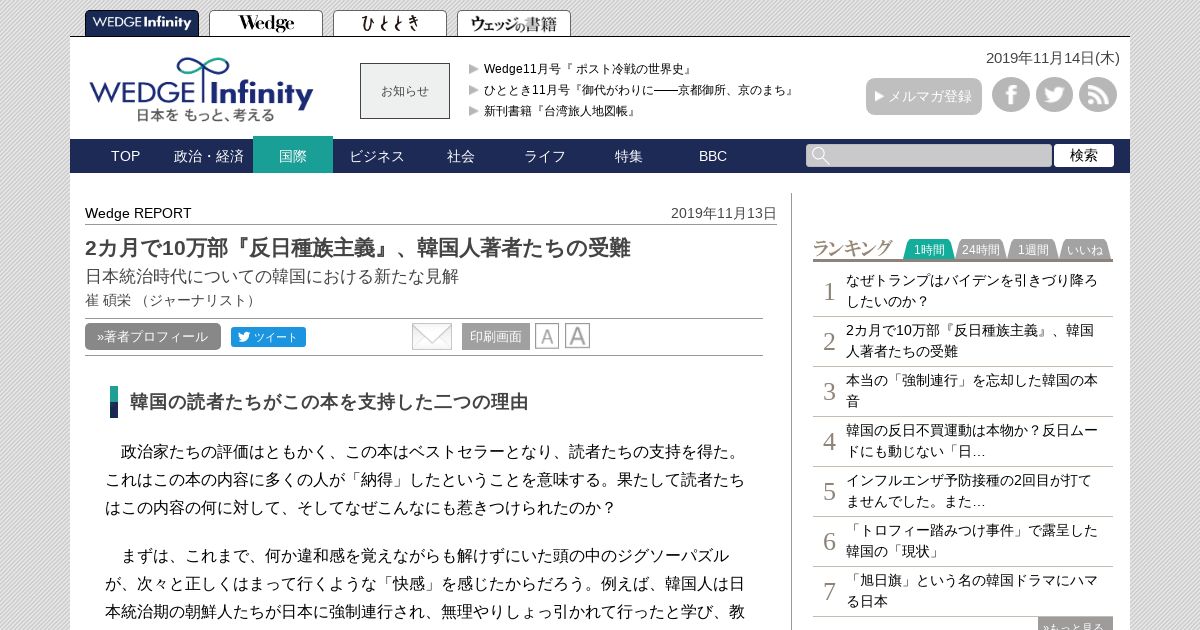Image resolution: width=1200 pixels, height=630 pixels.
Task: Click the 印刷画面 print button
Action: point(496,337)
